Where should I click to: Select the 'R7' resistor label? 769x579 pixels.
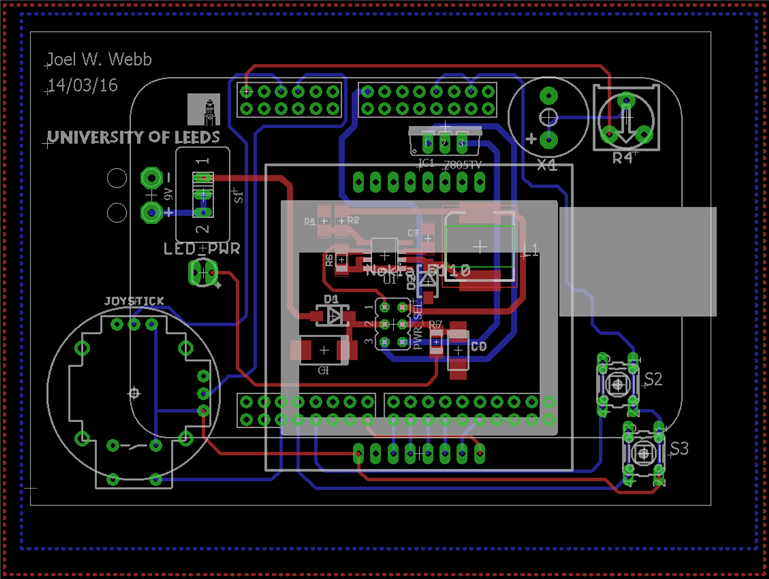436,325
